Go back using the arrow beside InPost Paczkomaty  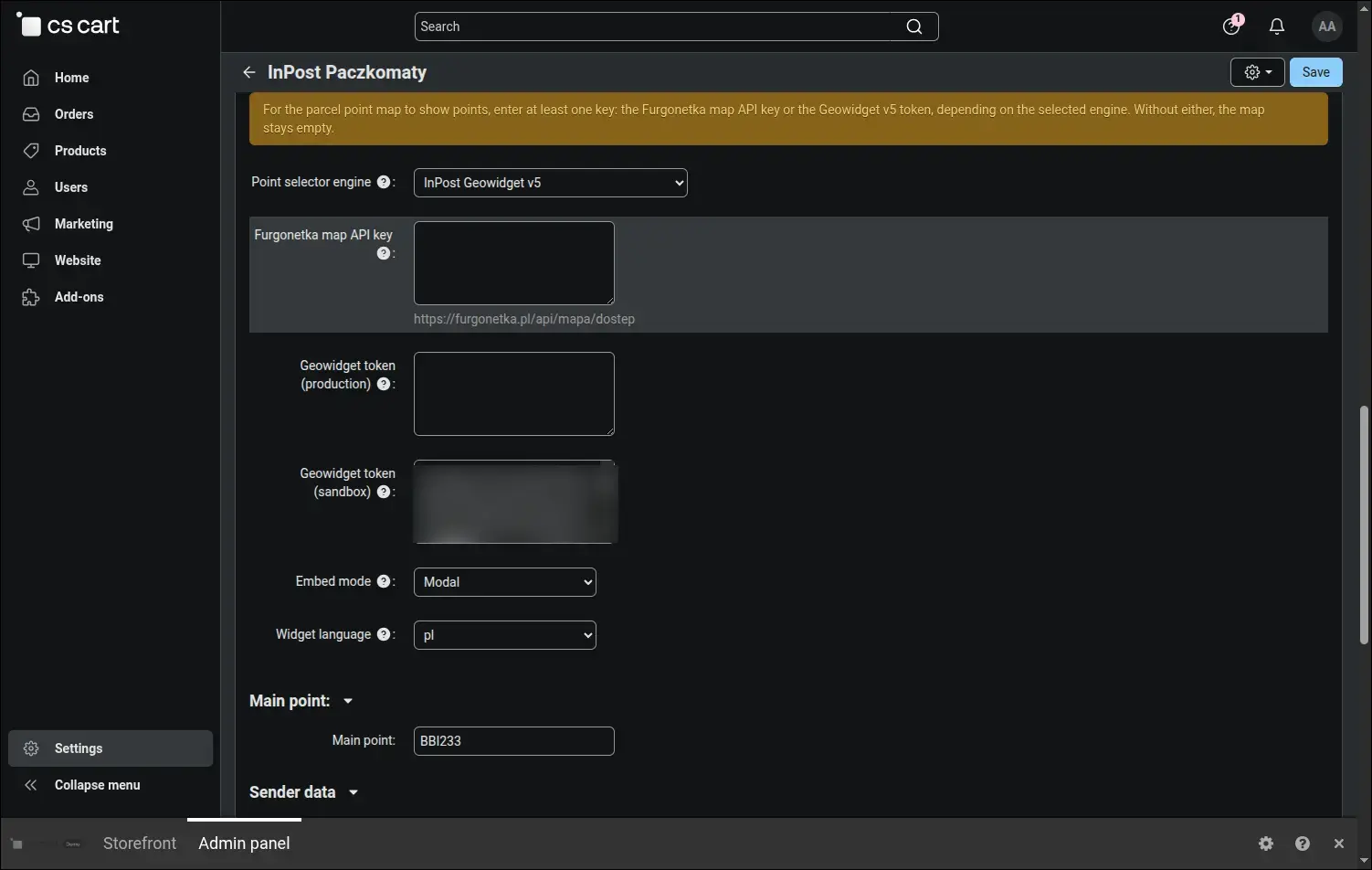point(248,72)
